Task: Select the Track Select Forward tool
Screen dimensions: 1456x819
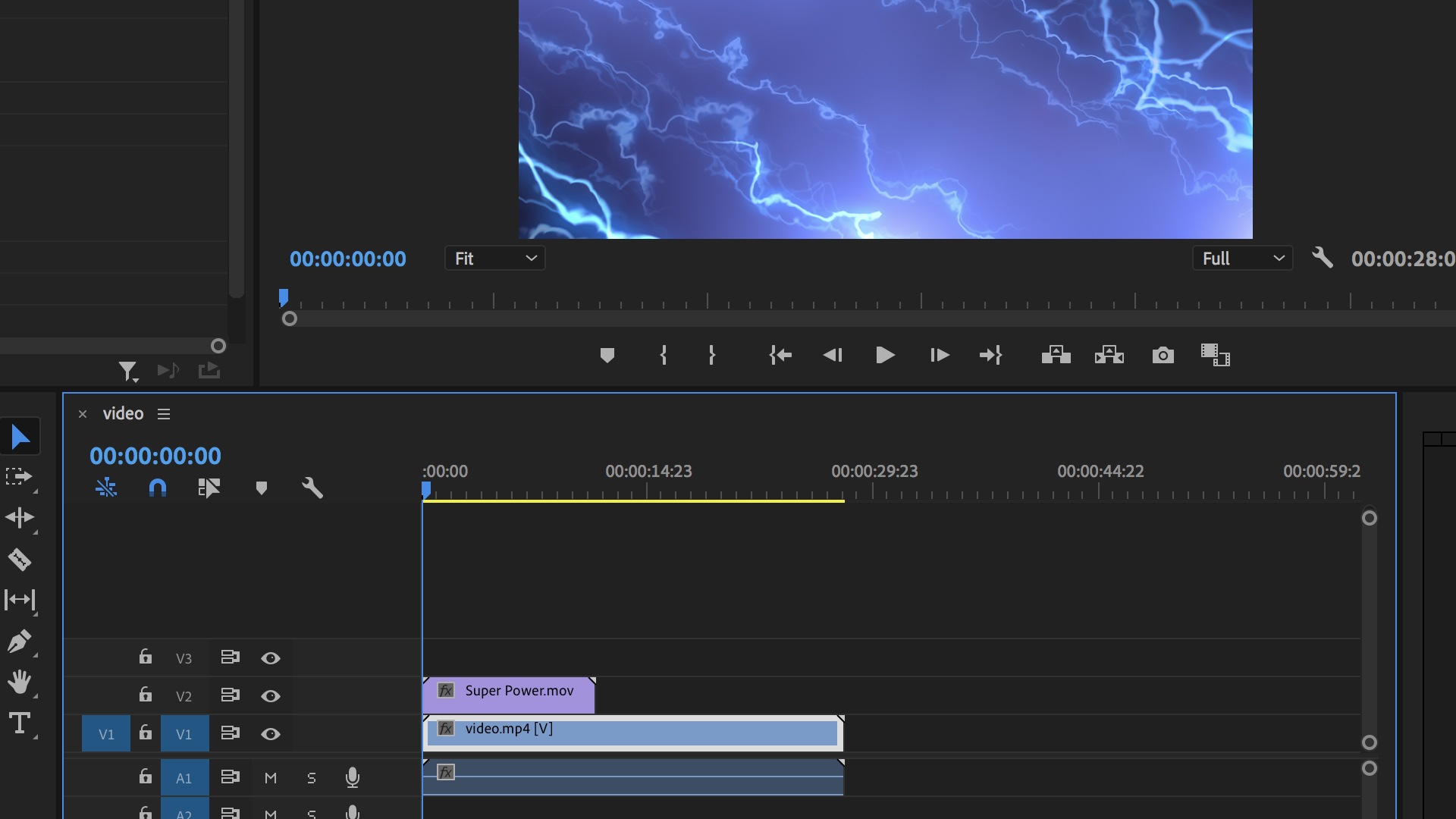Action: pos(20,478)
